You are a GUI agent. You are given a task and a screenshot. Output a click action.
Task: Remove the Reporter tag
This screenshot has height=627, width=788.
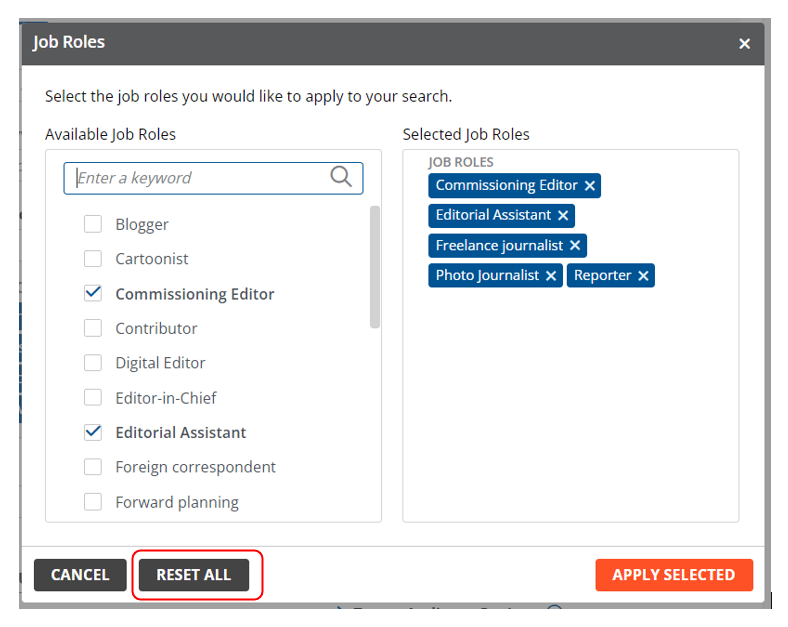click(x=643, y=275)
